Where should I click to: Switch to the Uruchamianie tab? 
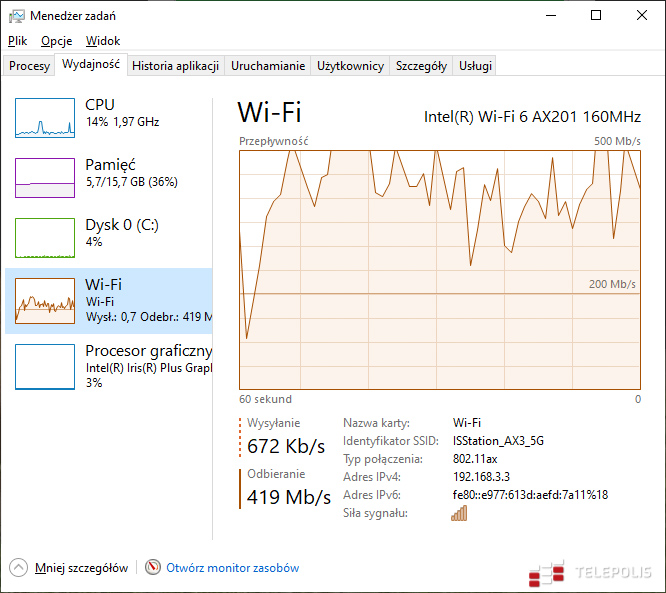268,66
